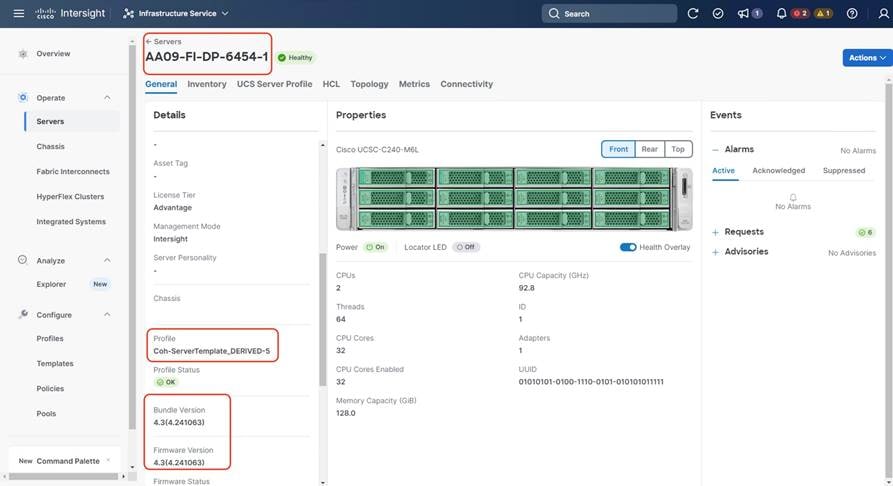The width and height of the screenshot is (893, 486).
Task: Click the refresh icon in header
Action: coord(693,13)
